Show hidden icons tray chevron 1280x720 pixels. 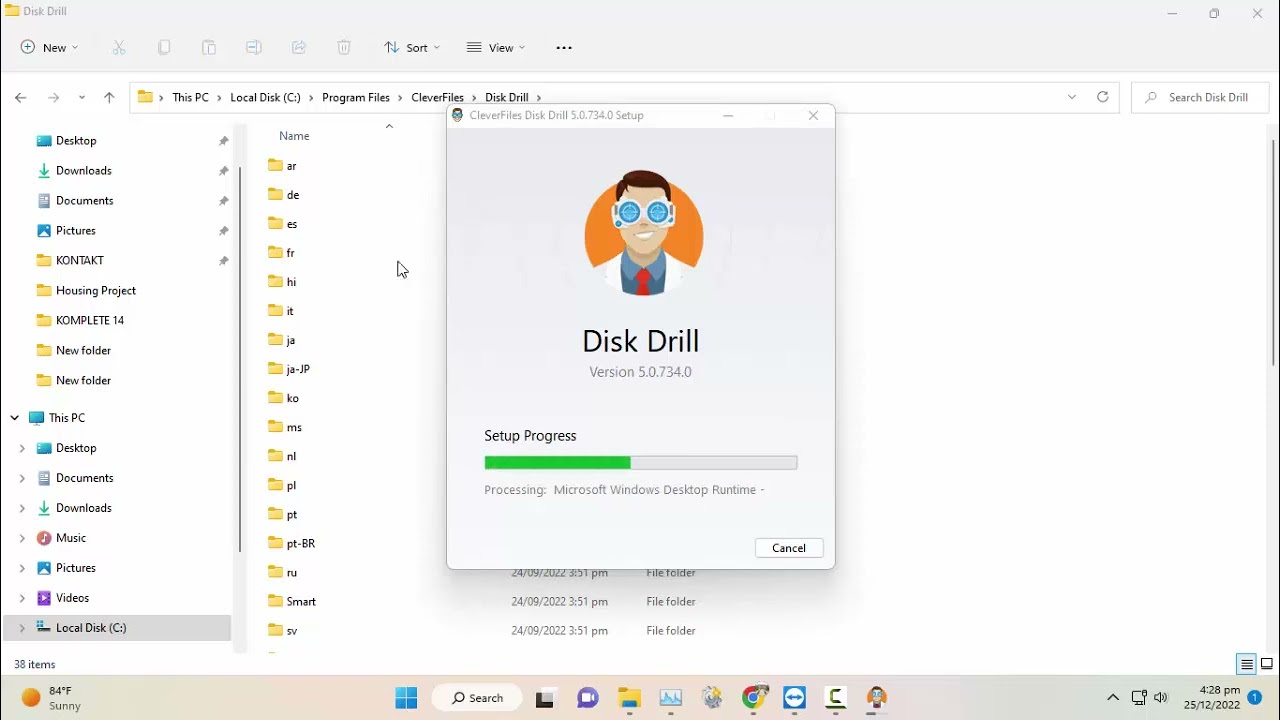[1112, 698]
